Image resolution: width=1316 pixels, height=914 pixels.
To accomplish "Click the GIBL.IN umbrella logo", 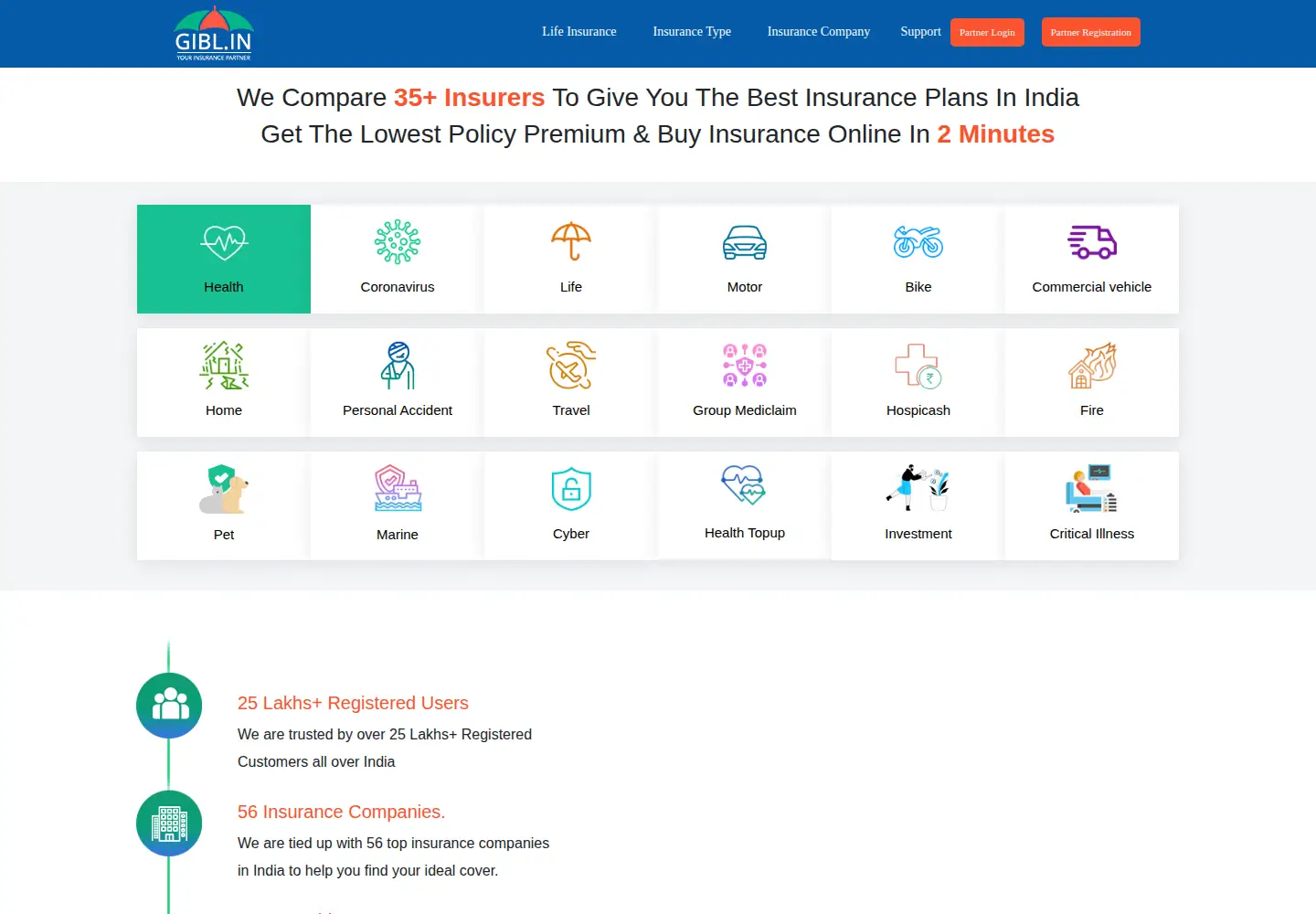I will (x=214, y=34).
